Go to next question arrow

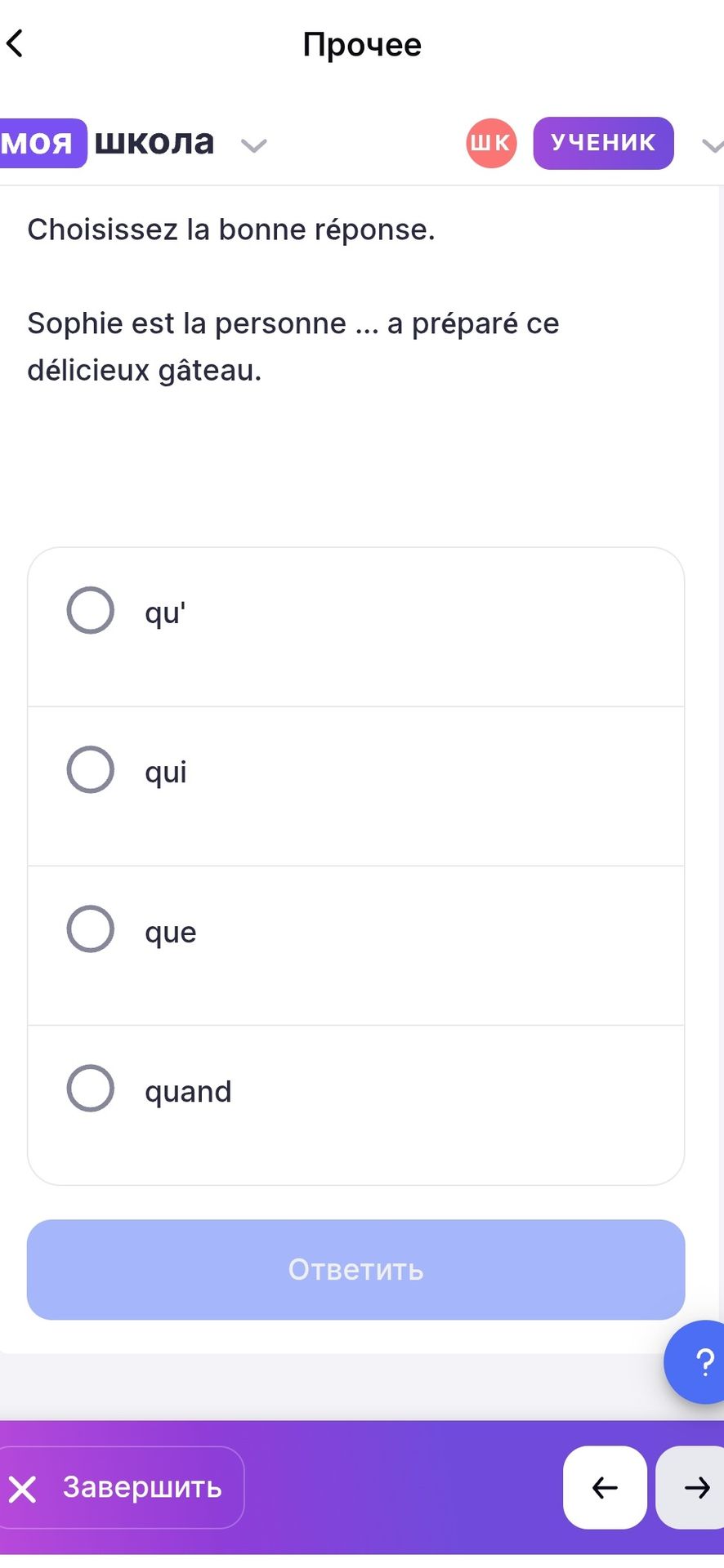pos(693,1487)
